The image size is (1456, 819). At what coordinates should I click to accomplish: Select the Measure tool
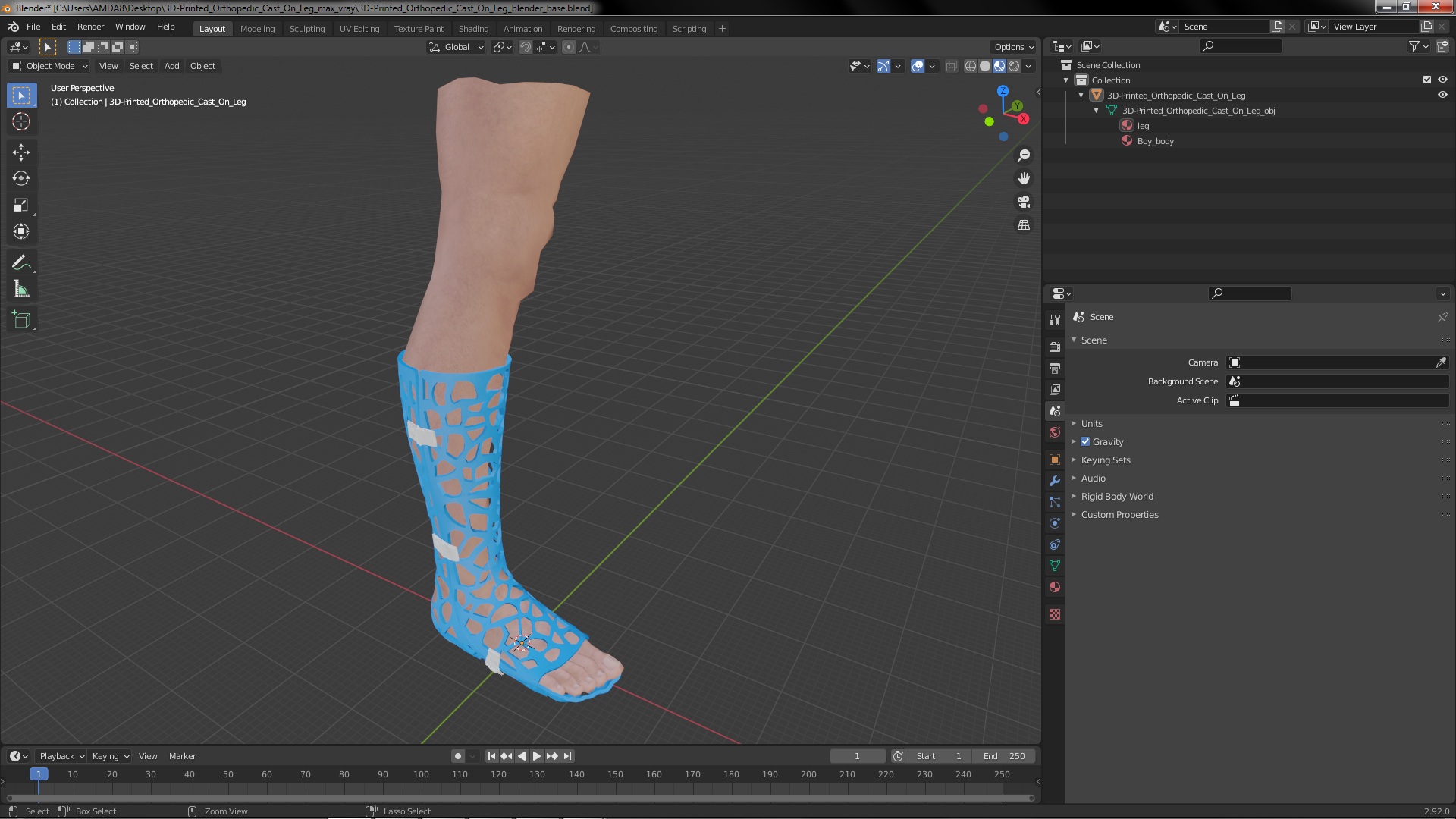(x=21, y=290)
